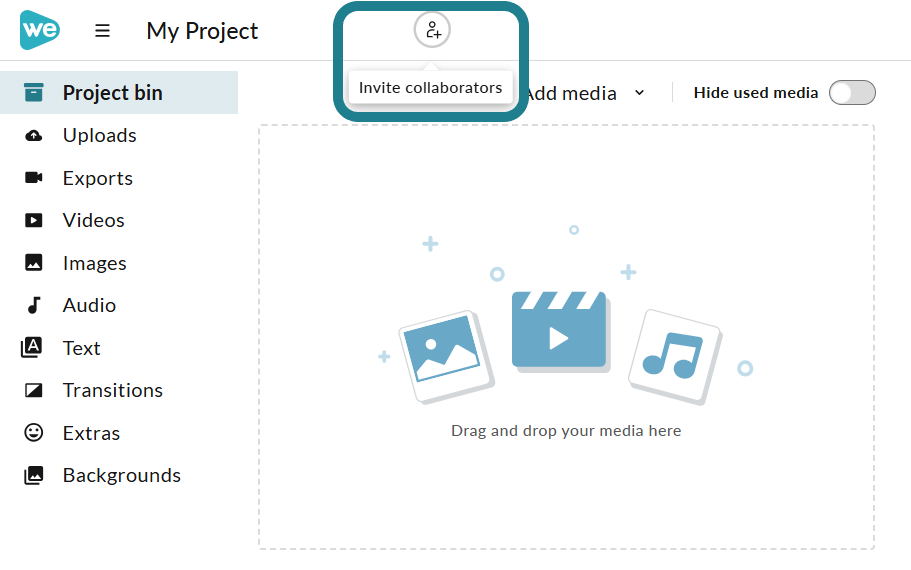Click the Invite collaborators person icon
Viewport: 911px width, 570px height.
tap(432, 30)
